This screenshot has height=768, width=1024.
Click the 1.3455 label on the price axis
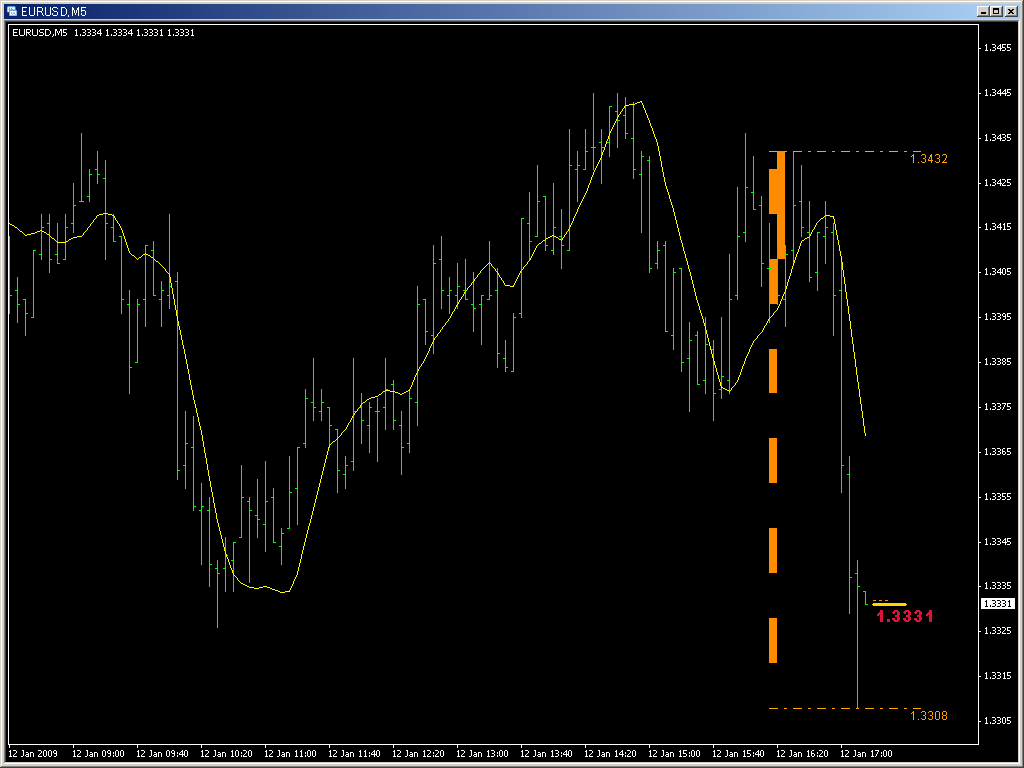[997, 48]
